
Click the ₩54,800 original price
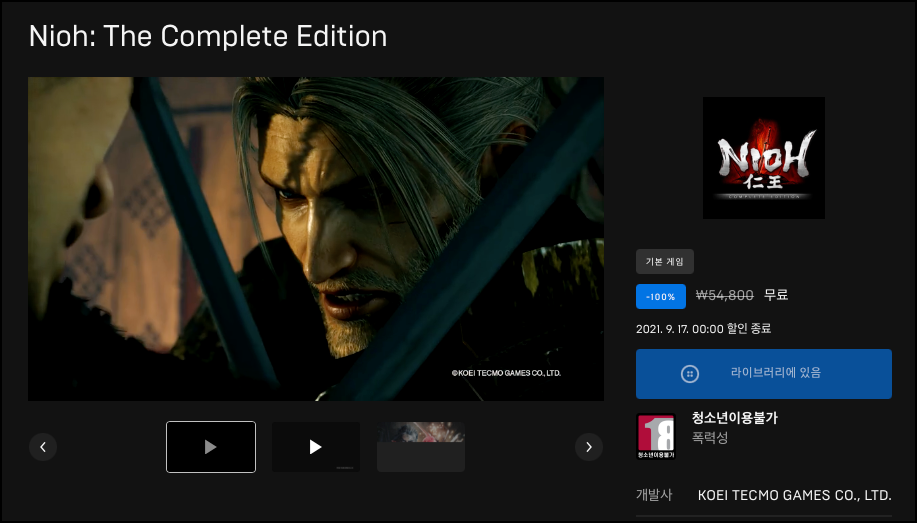pyautogui.click(x=725, y=295)
